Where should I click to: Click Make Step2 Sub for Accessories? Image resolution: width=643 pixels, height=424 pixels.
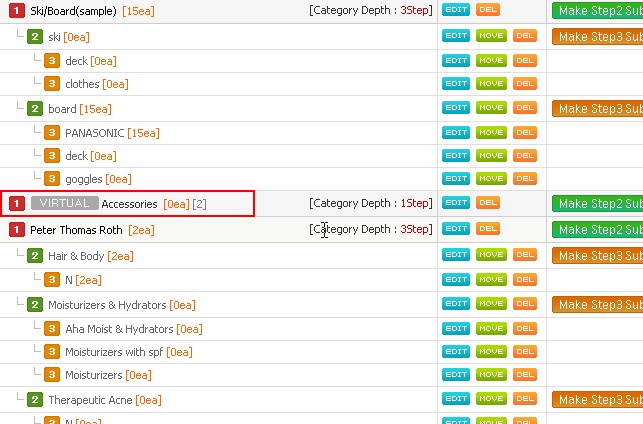click(597, 204)
